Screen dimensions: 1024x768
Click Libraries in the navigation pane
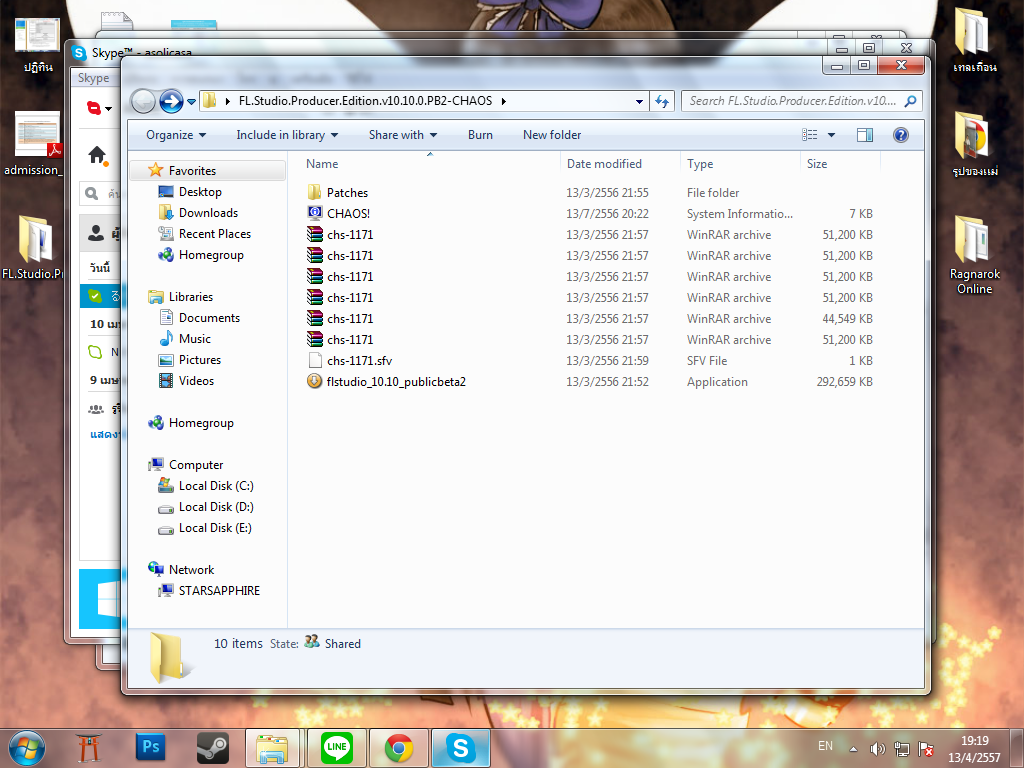pyautogui.click(x=190, y=297)
